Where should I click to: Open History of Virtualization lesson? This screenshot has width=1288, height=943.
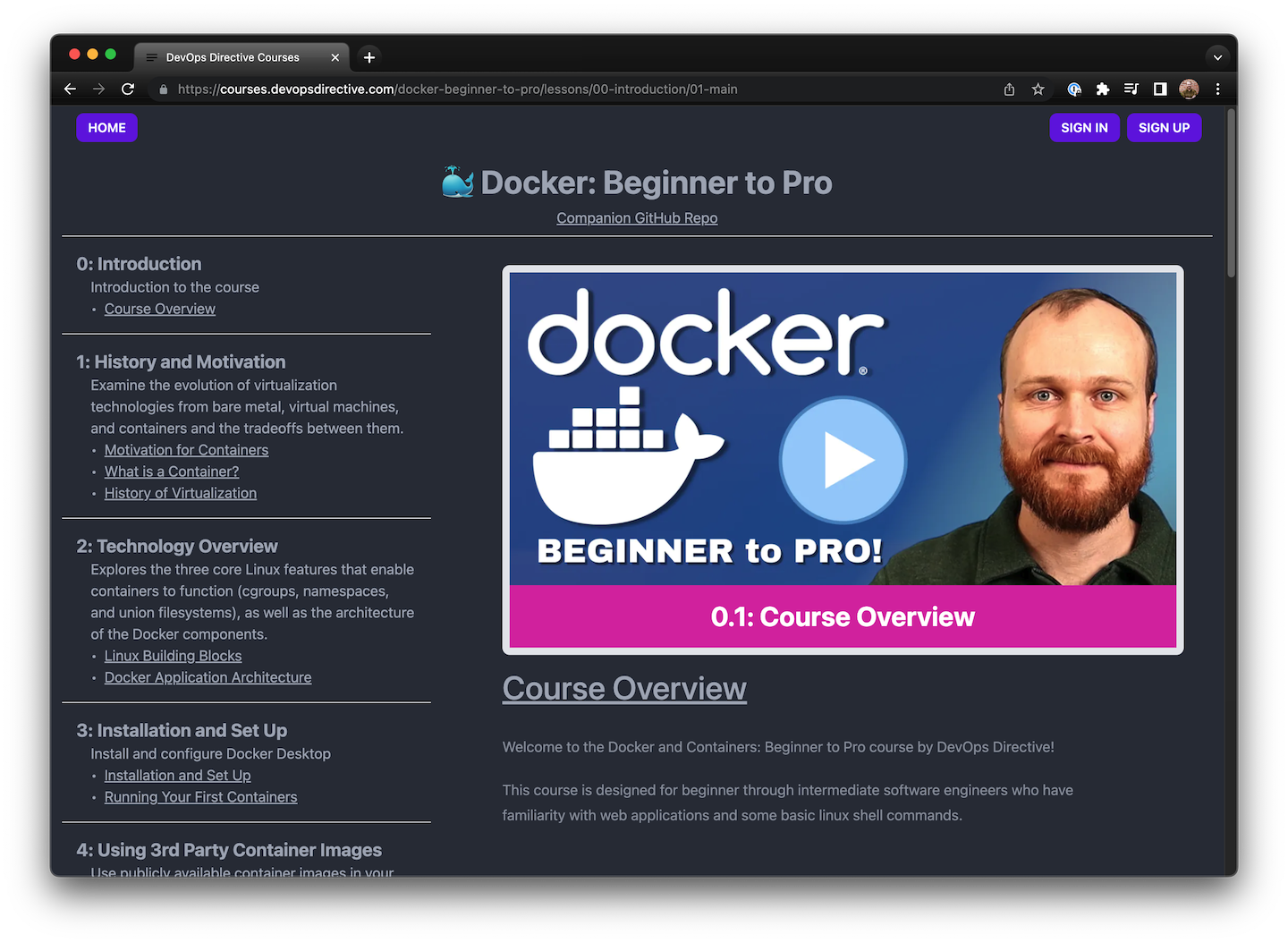pos(181,493)
